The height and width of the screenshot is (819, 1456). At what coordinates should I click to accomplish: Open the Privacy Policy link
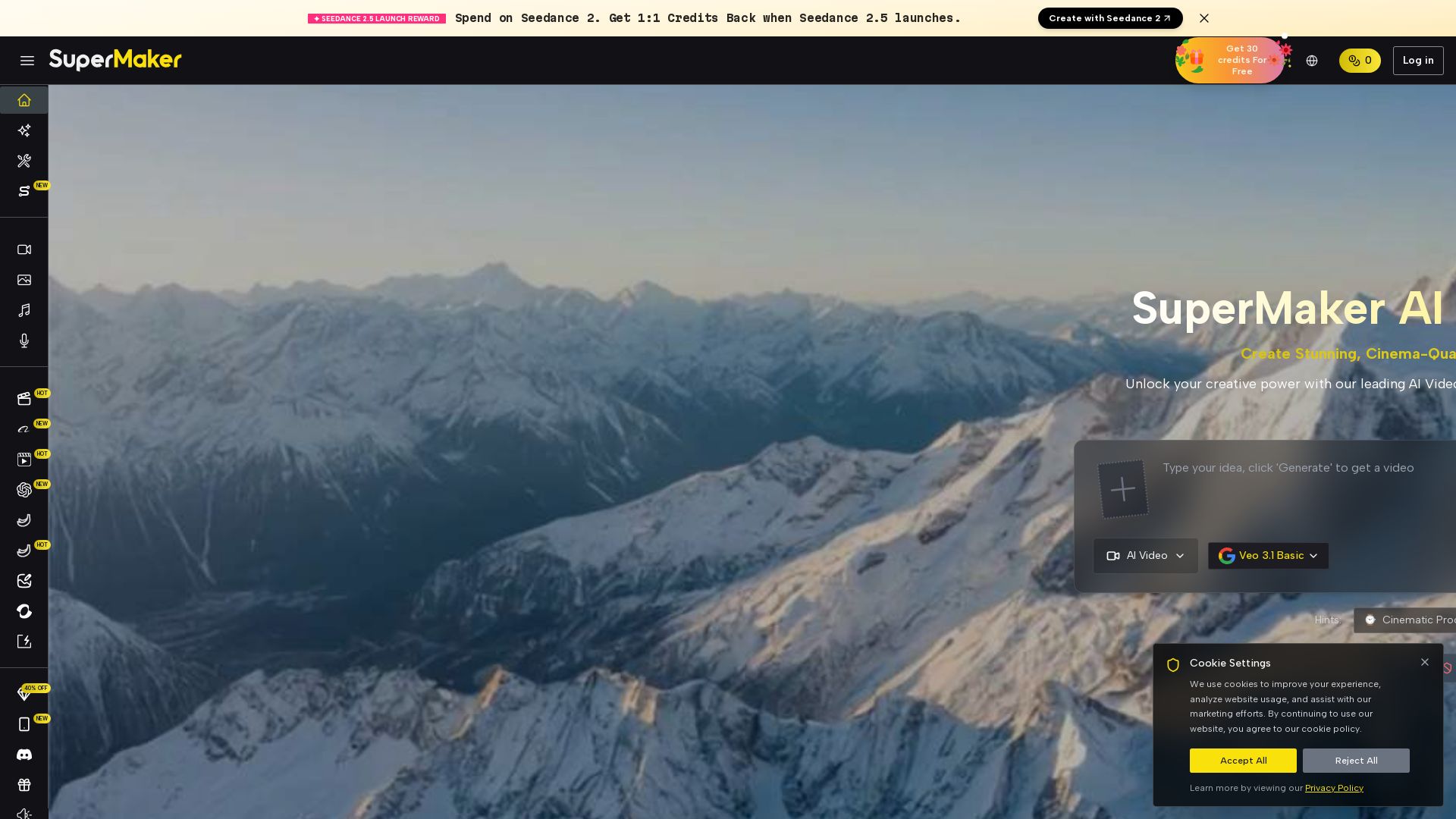1334,788
